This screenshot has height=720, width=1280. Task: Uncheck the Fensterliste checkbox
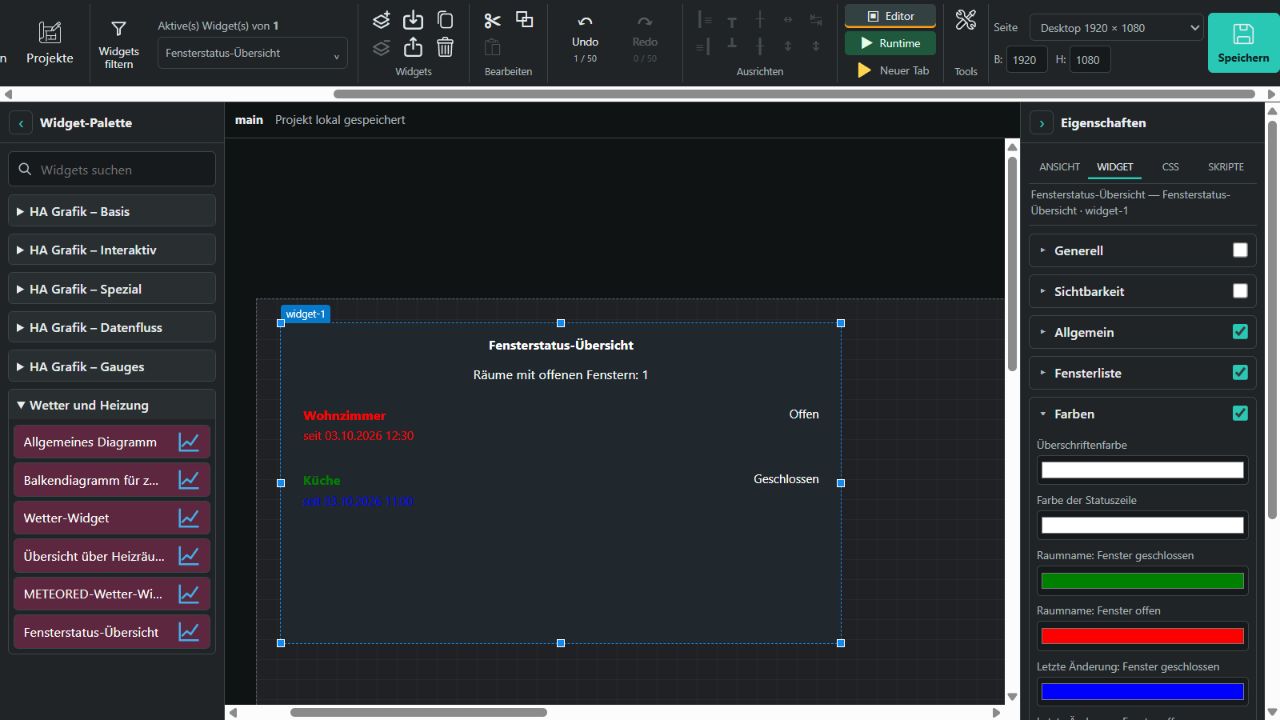click(1240, 373)
